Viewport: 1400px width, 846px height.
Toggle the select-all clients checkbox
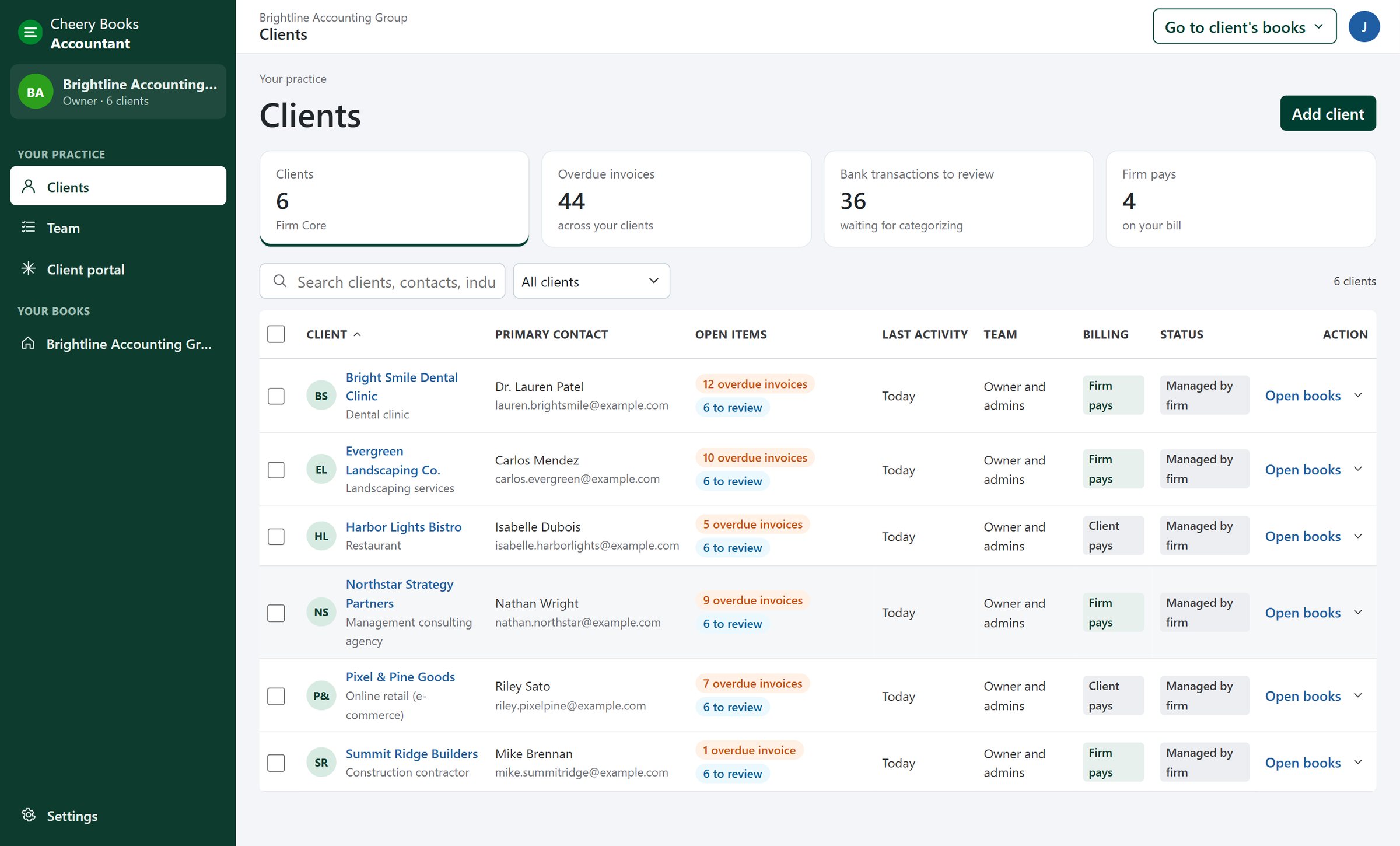pyautogui.click(x=276, y=334)
